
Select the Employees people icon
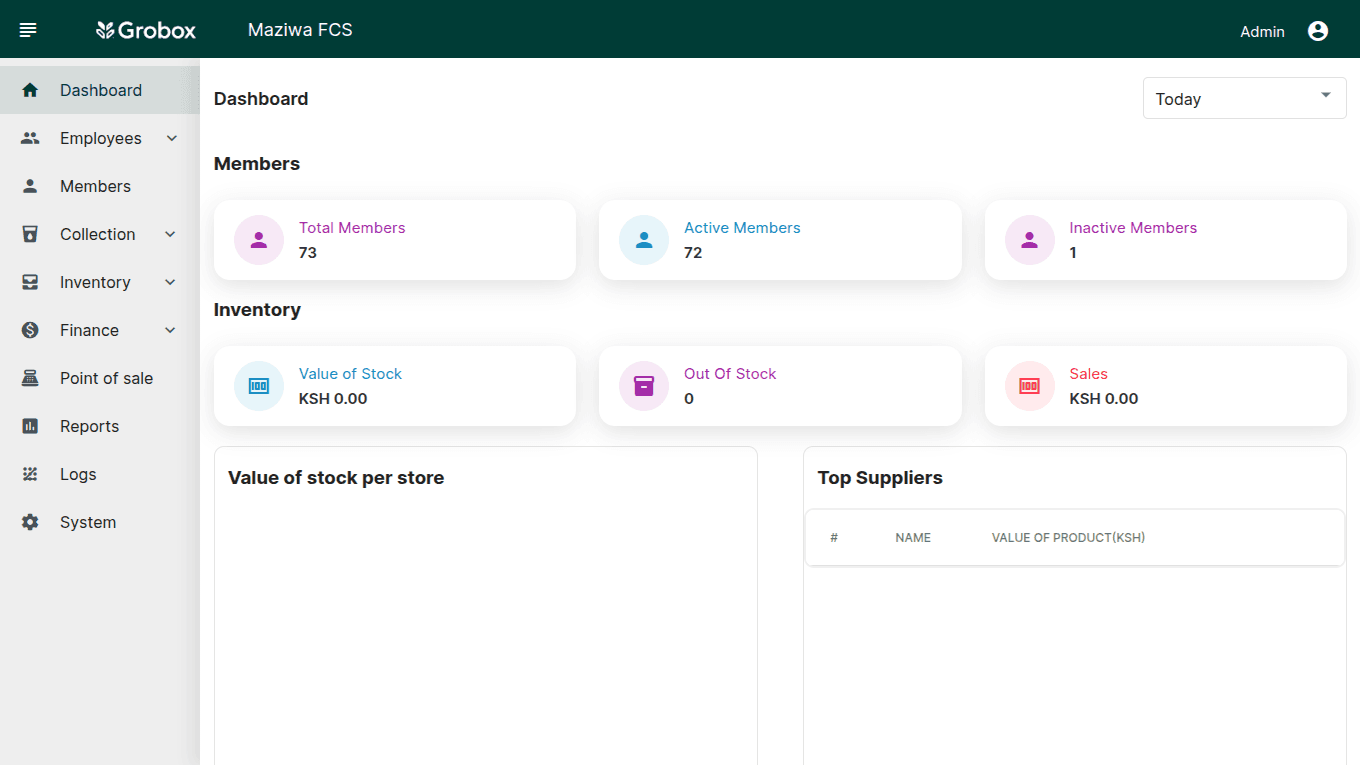click(30, 137)
